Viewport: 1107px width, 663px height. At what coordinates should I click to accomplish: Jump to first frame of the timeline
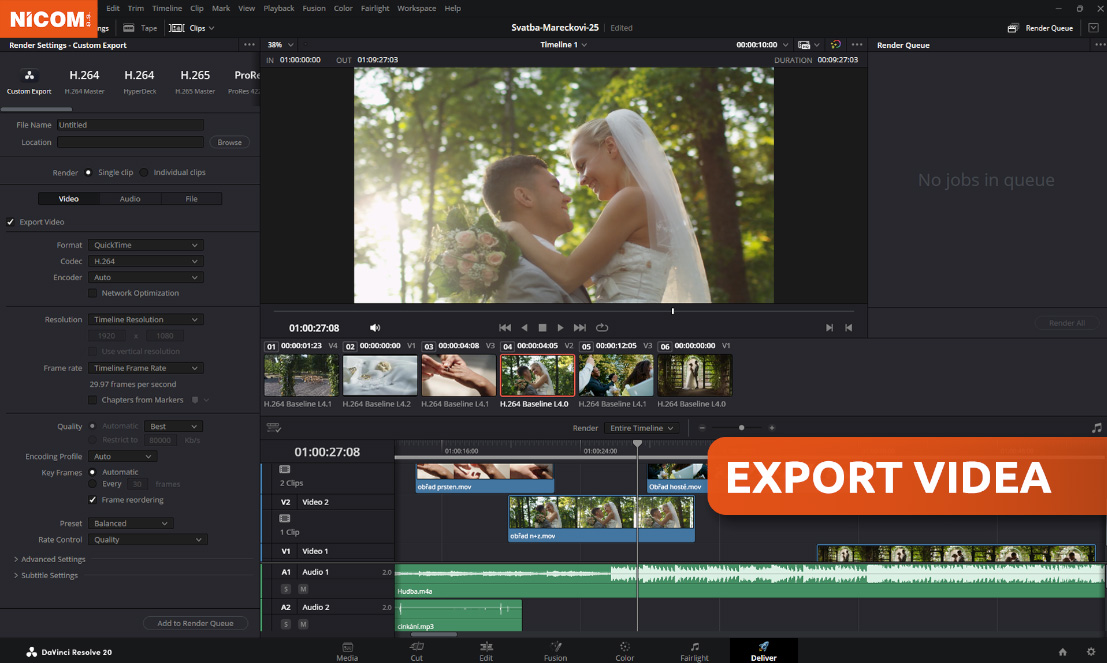[505, 328]
